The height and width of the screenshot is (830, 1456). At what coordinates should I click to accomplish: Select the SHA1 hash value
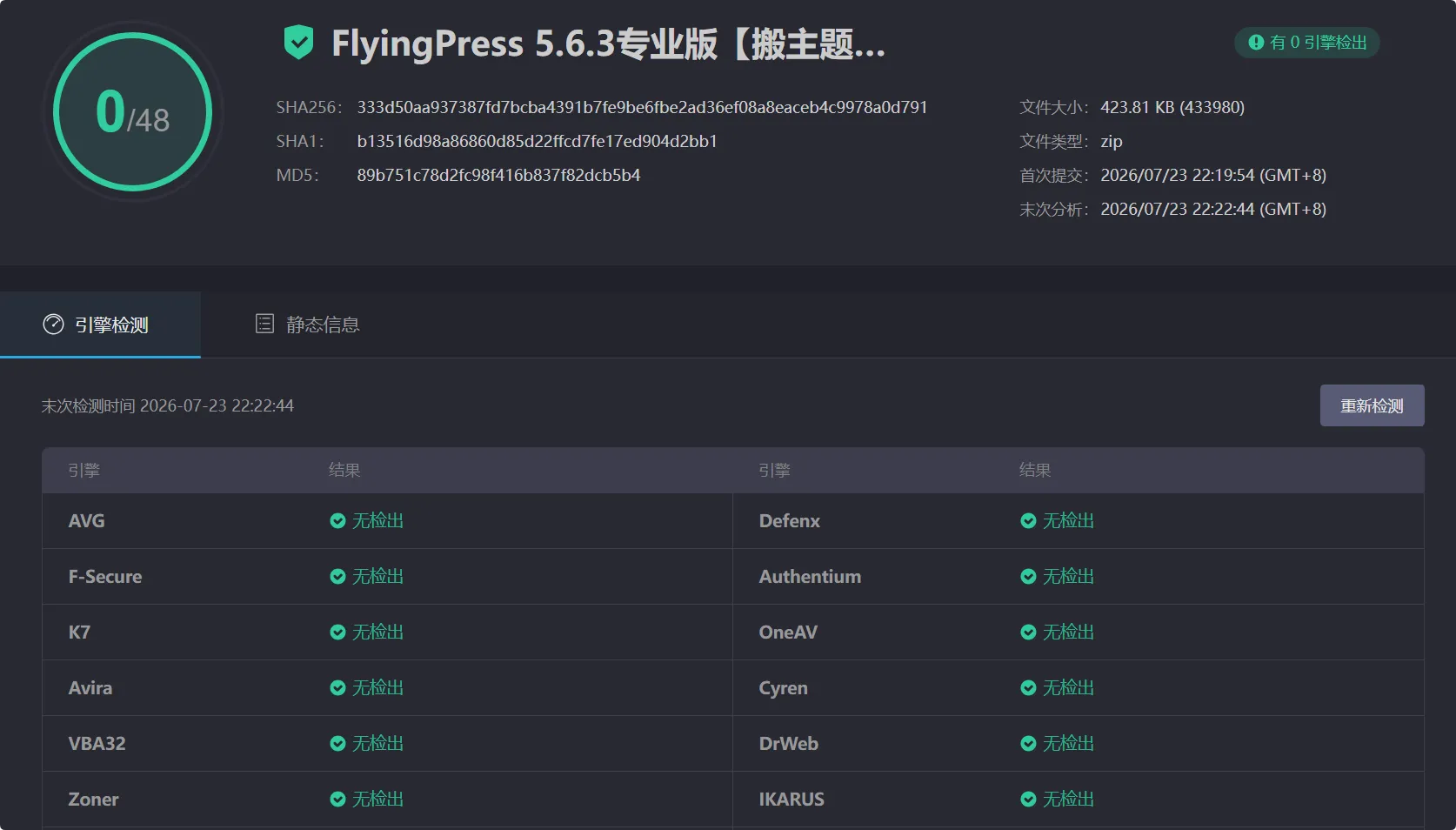tap(537, 141)
